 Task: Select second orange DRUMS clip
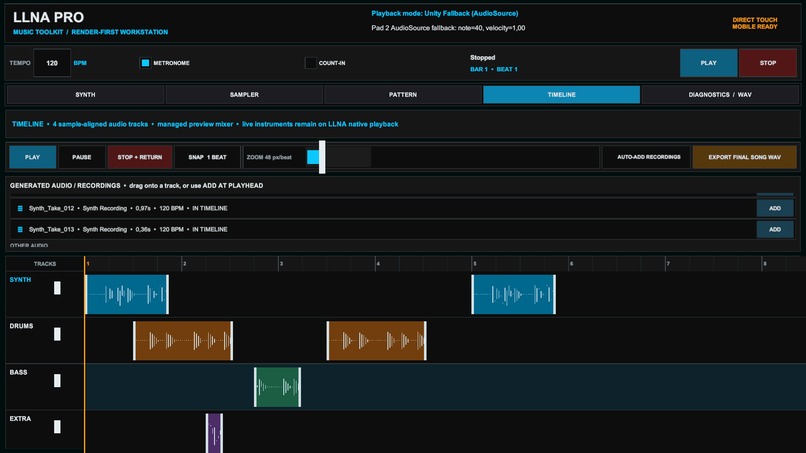[x=376, y=340]
